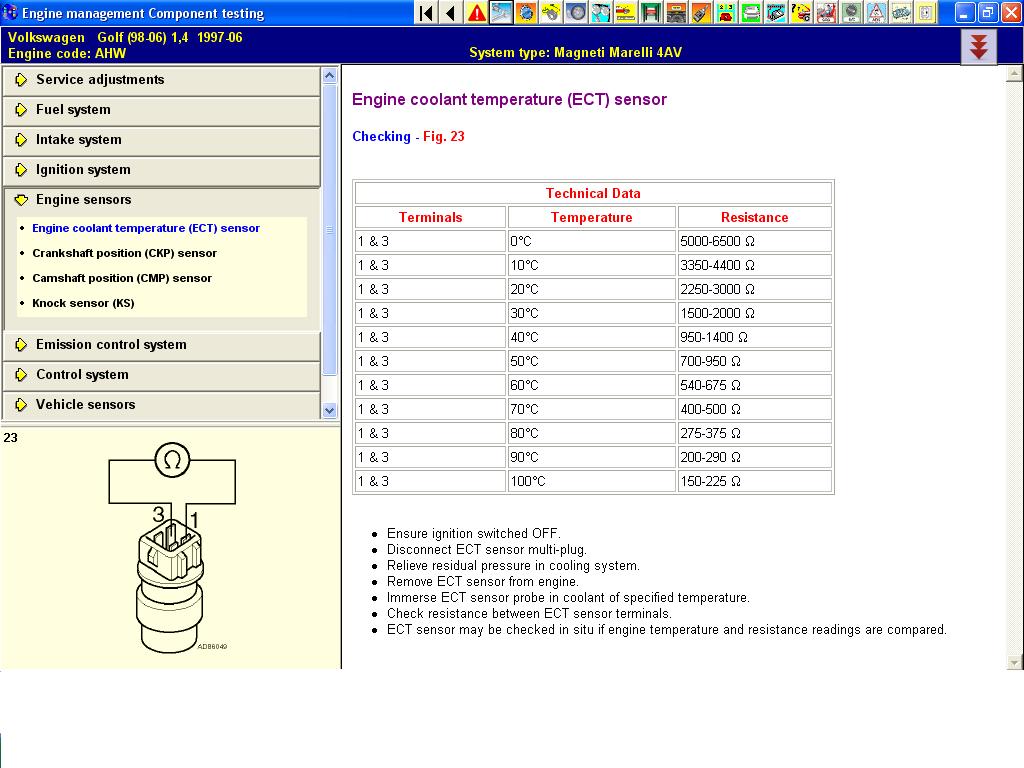Open the A/C air conditioning icon
Screen dimensions: 1024x768
[x=851, y=13]
